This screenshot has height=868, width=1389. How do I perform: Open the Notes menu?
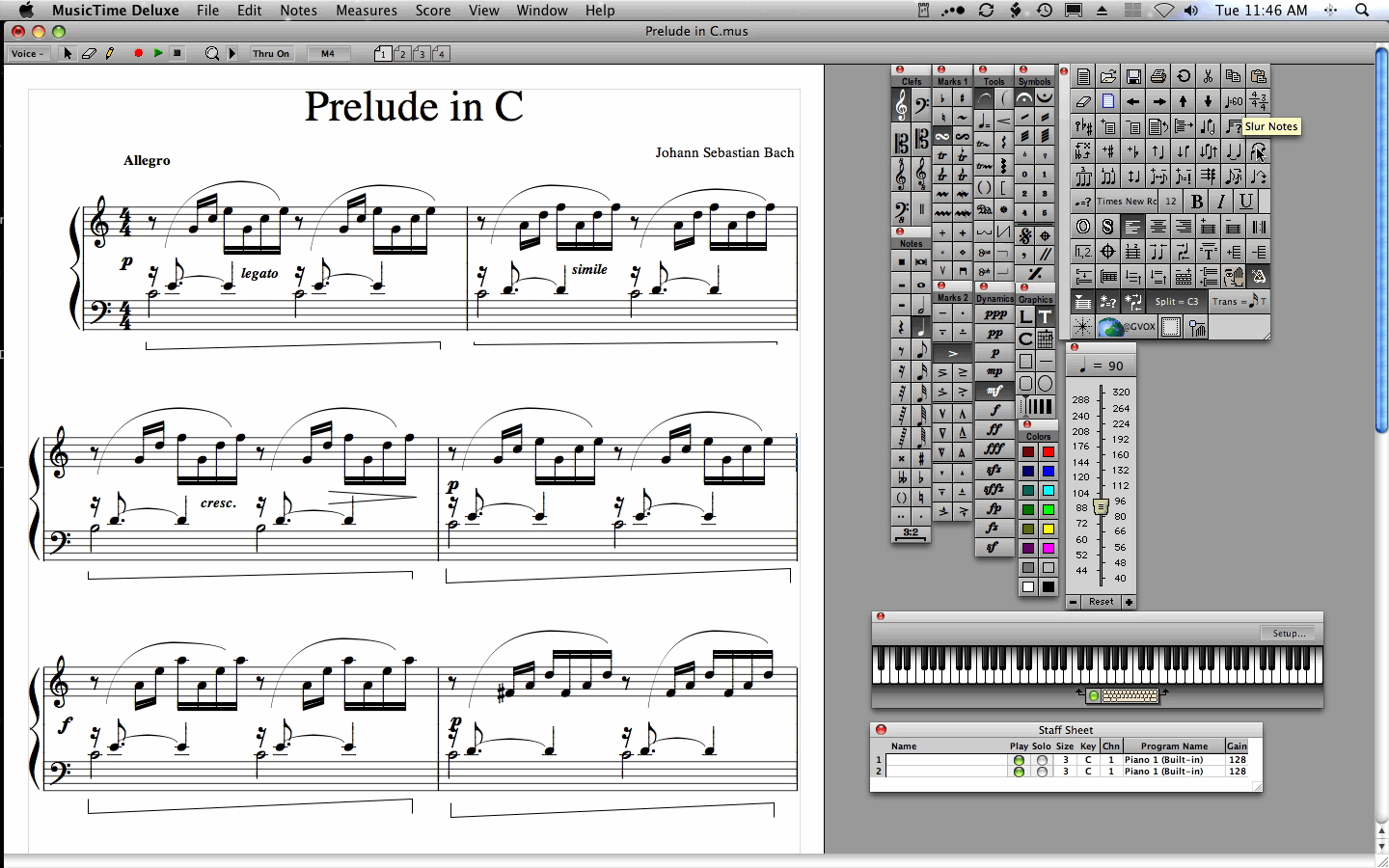coord(298,11)
